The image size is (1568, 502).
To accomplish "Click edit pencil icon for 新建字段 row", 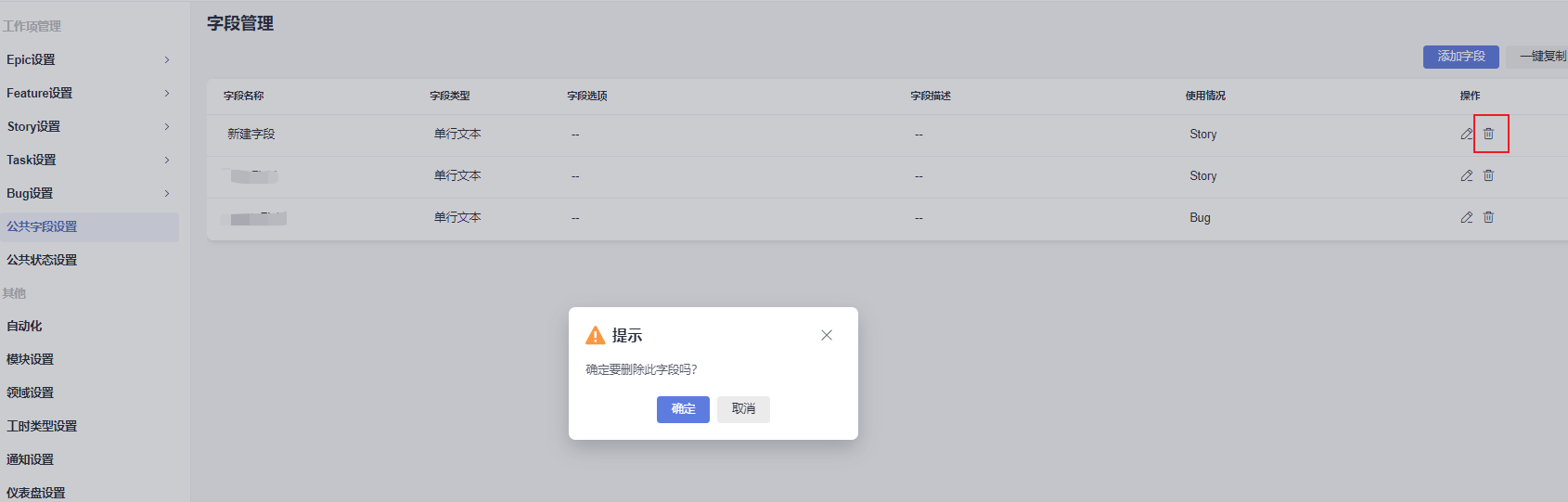I will pos(1467,134).
